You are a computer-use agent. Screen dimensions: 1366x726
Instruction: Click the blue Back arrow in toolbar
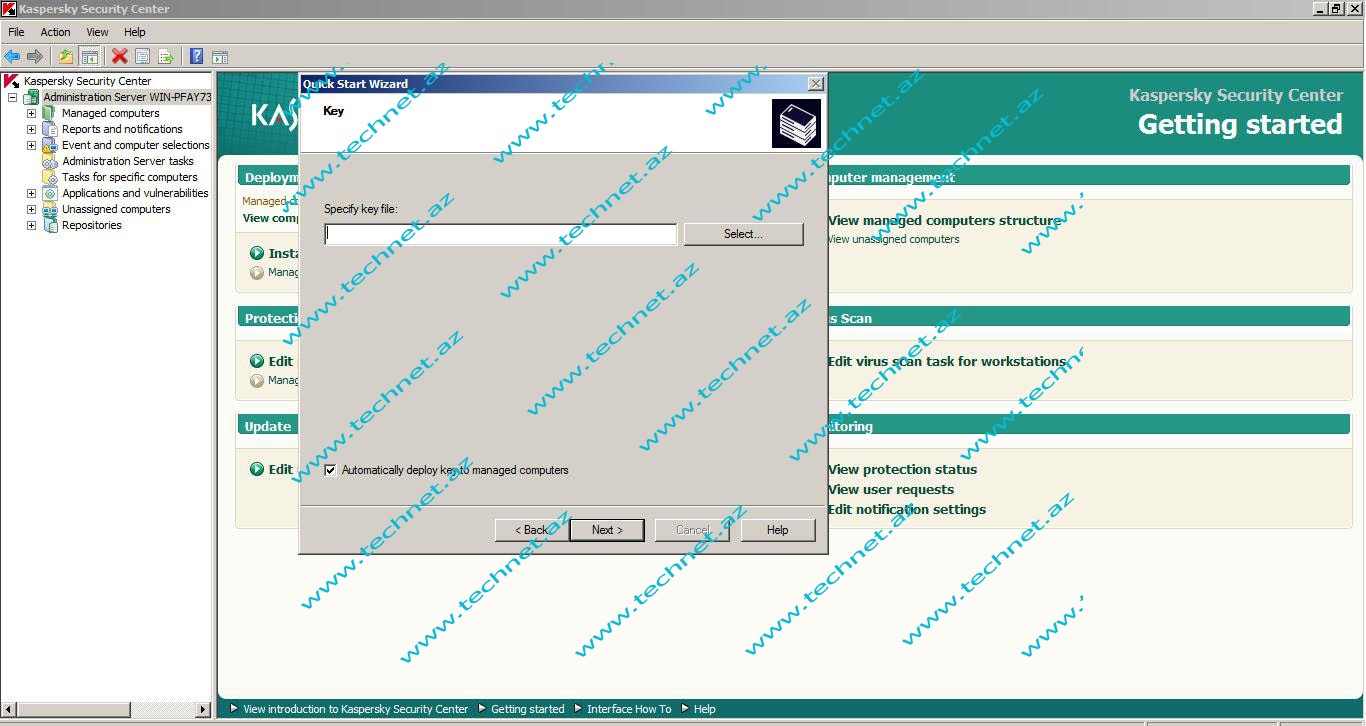coord(12,57)
